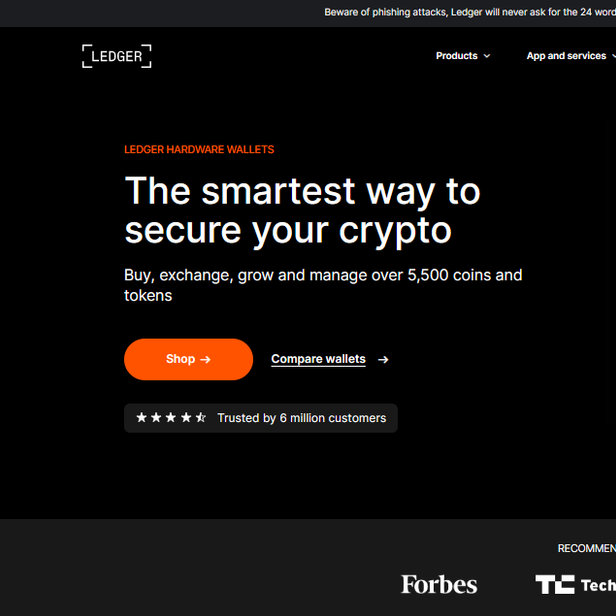Click the arrow beside Compare wallets

coord(383,360)
